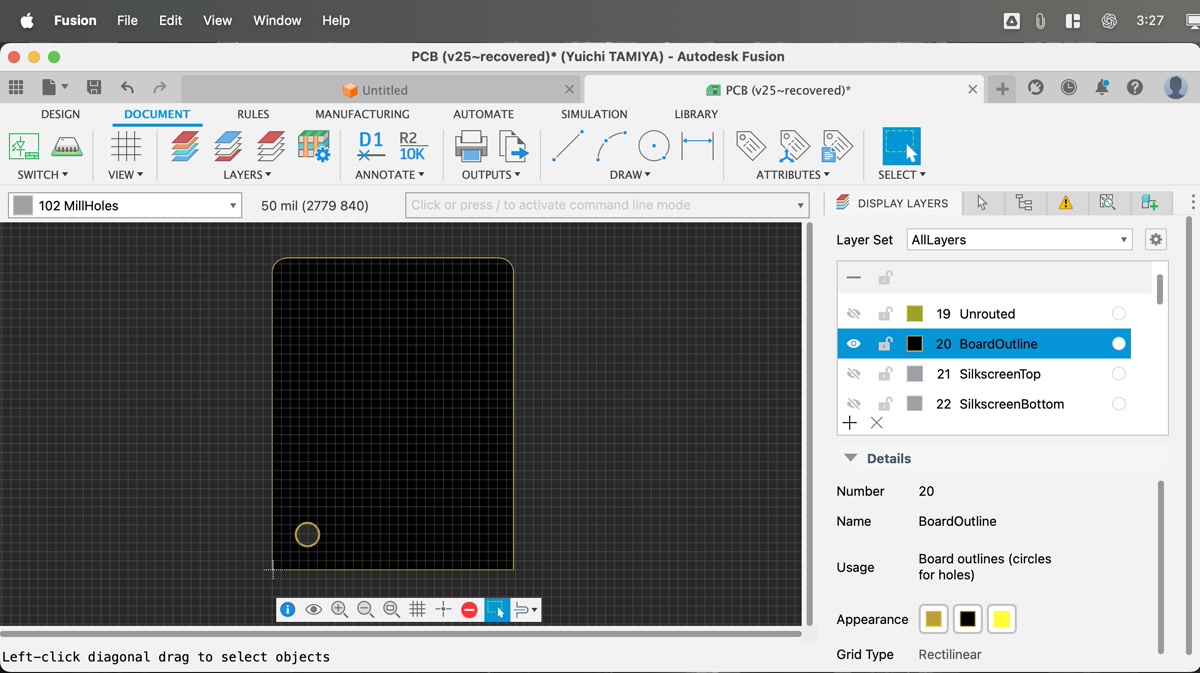Open the ANNOTATE dropdown
The image size is (1200, 673).
(x=390, y=174)
